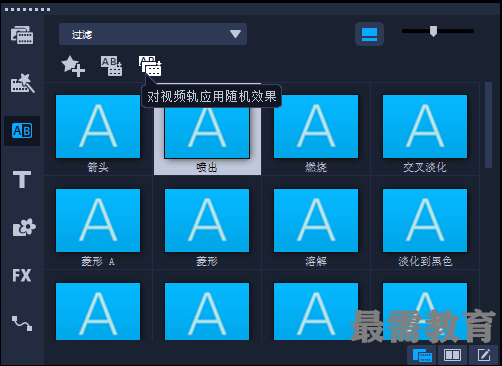Apply random effects to video track icon

click(150, 66)
